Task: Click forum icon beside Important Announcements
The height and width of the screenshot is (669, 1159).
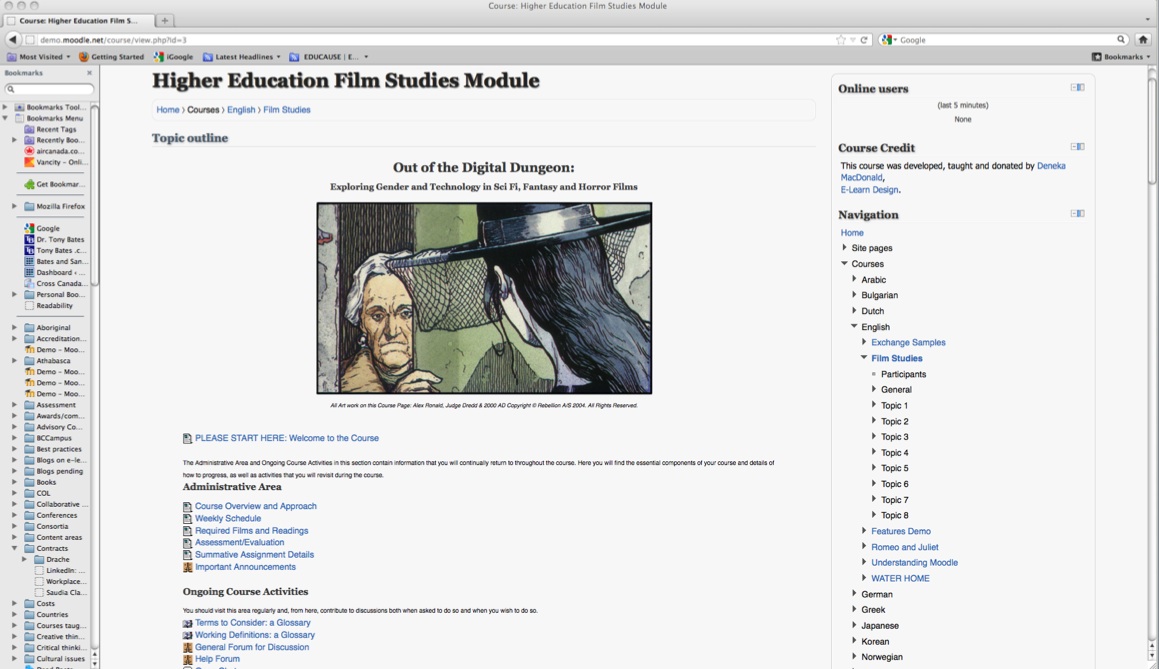Action: (187, 568)
